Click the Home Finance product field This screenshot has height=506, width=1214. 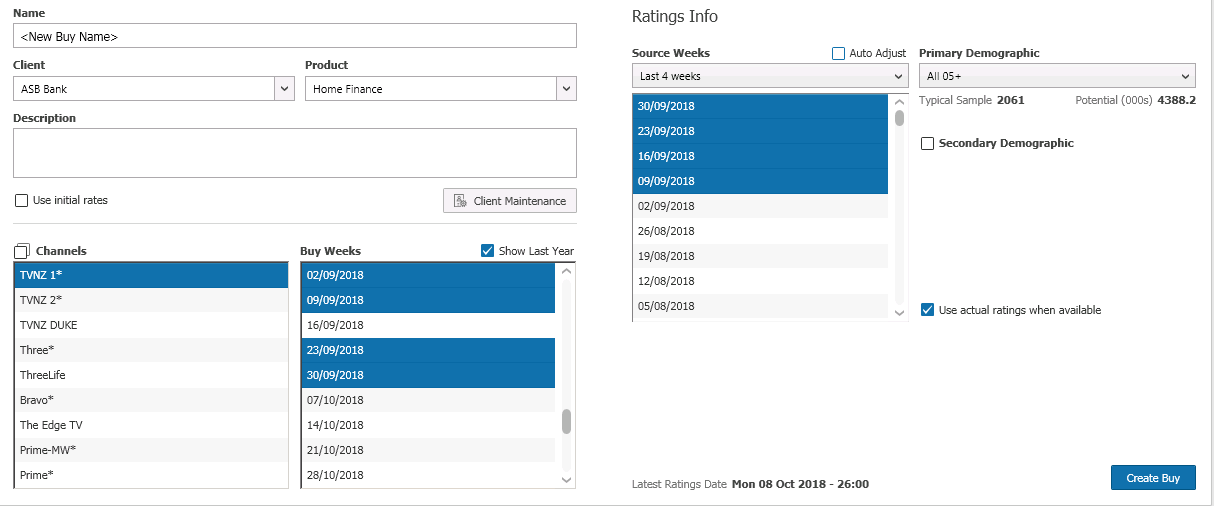click(x=431, y=89)
